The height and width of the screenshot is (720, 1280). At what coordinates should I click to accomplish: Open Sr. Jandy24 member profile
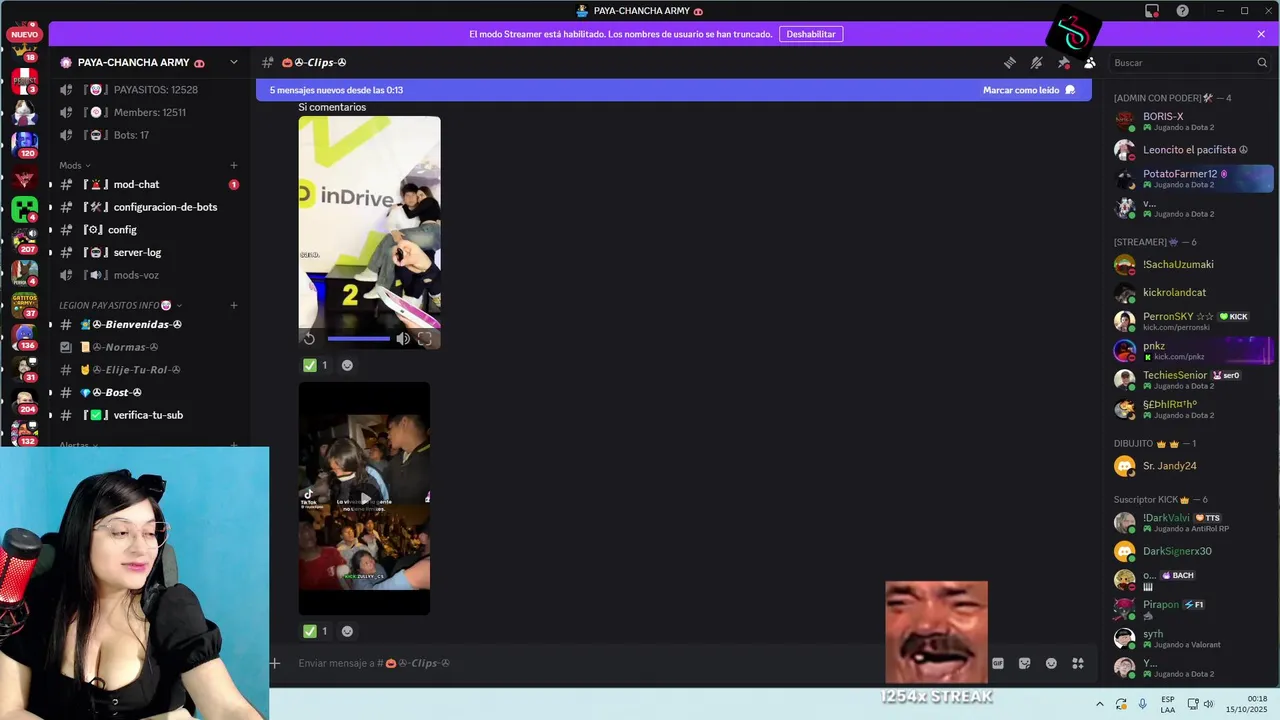[1192, 466]
